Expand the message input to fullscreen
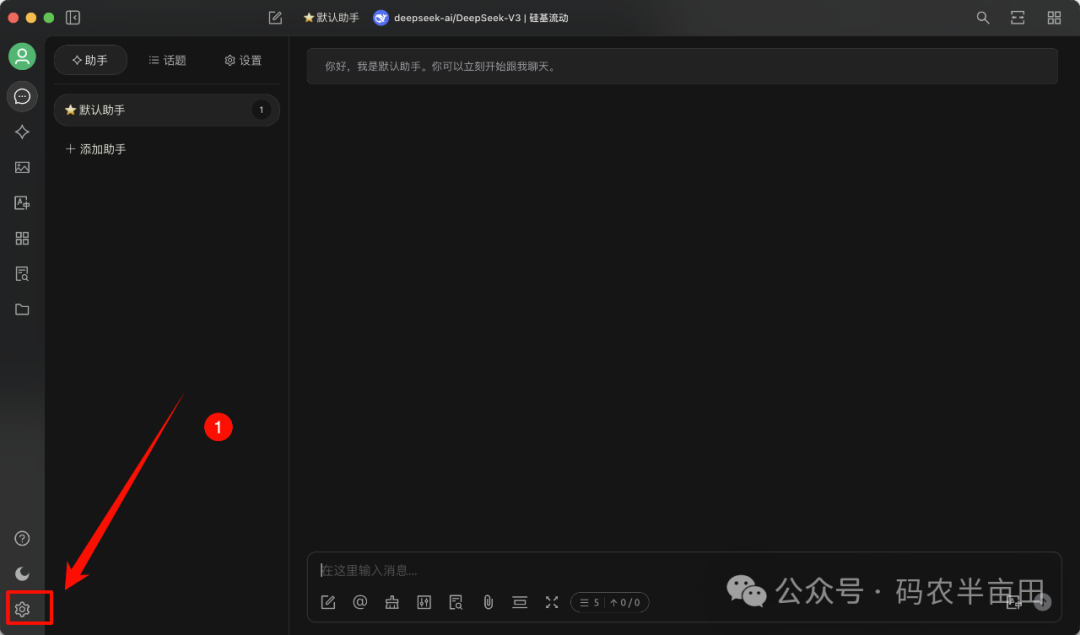This screenshot has width=1080, height=635. (x=551, y=602)
